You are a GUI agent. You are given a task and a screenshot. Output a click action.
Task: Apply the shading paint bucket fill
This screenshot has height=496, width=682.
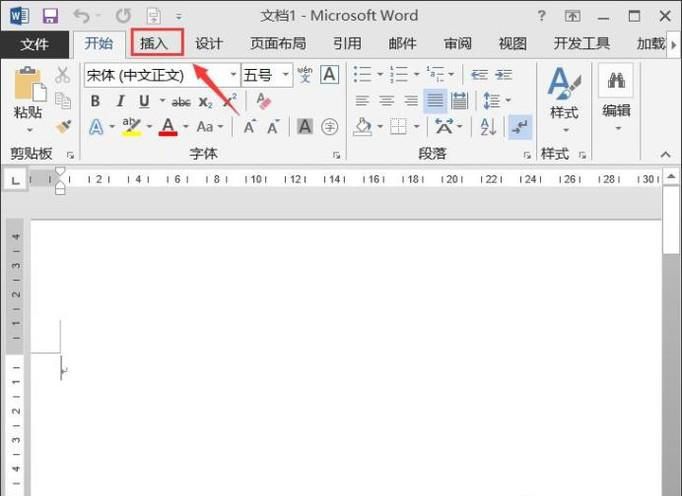click(x=363, y=127)
